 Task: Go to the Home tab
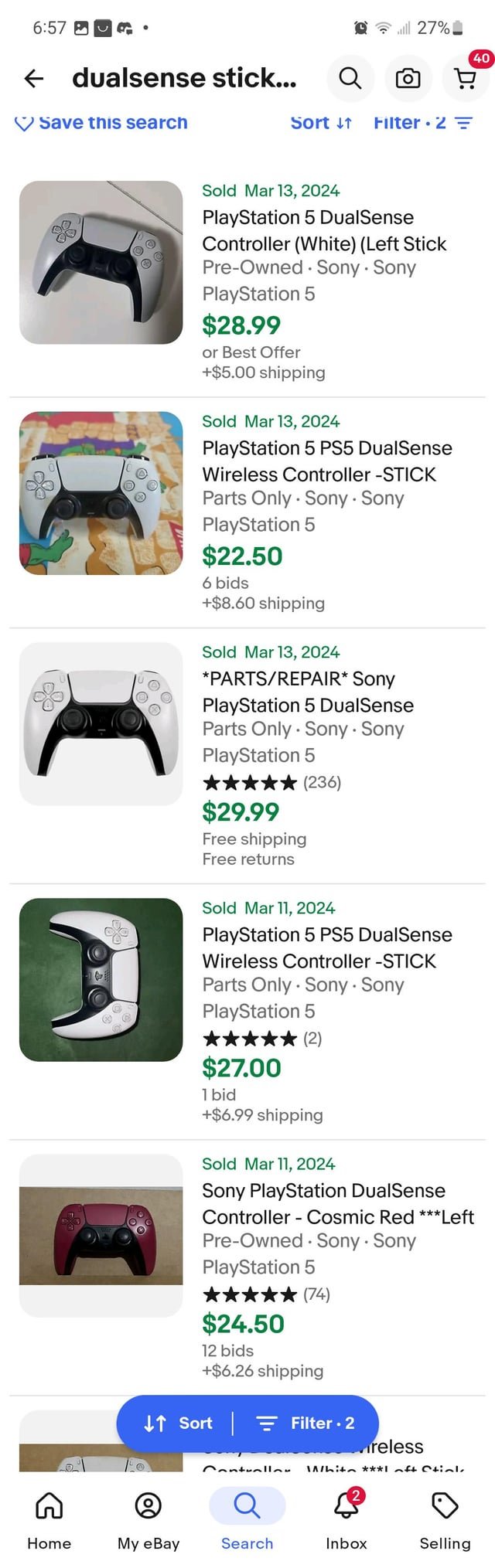[49, 1520]
